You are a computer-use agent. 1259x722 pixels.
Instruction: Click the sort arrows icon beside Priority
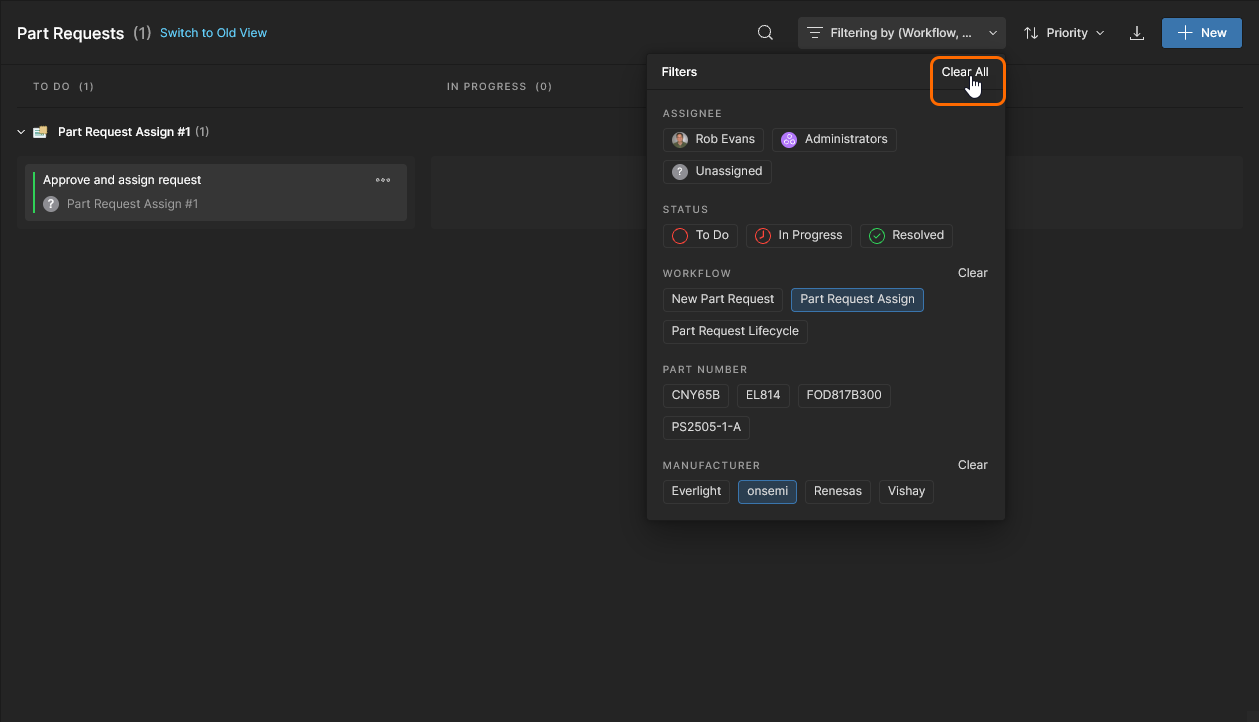click(x=1031, y=33)
